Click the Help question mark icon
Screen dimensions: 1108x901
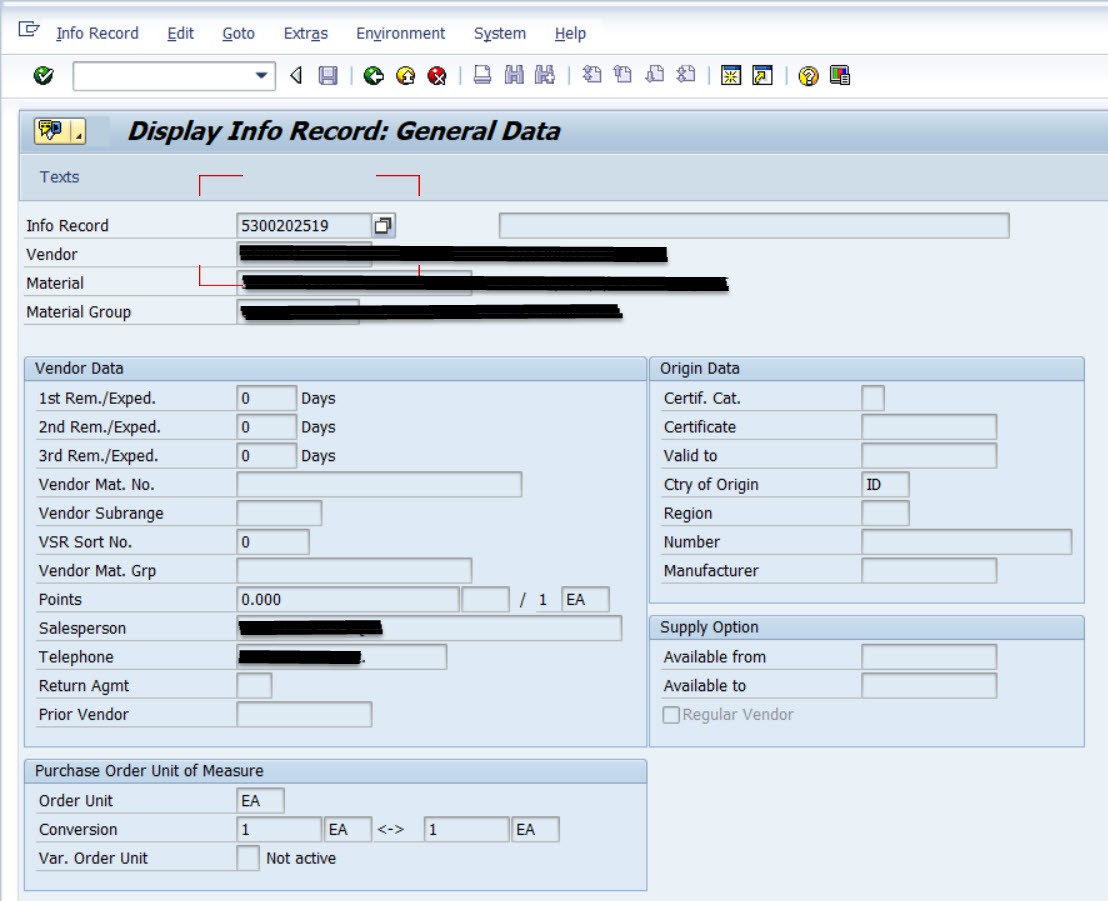point(808,75)
